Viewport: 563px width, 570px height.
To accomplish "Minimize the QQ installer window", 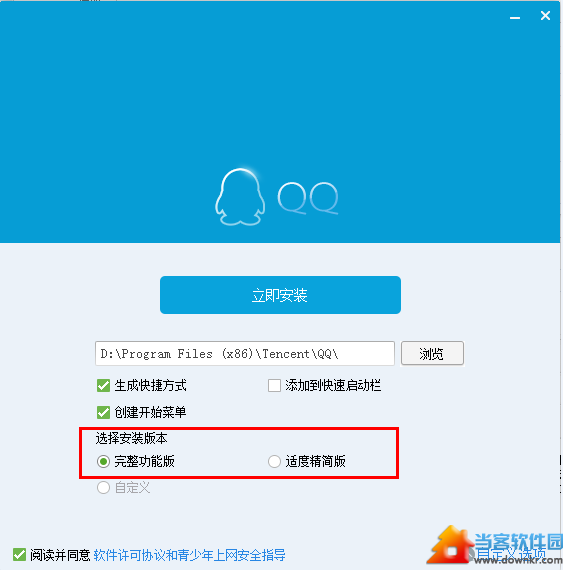I will [515, 17].
